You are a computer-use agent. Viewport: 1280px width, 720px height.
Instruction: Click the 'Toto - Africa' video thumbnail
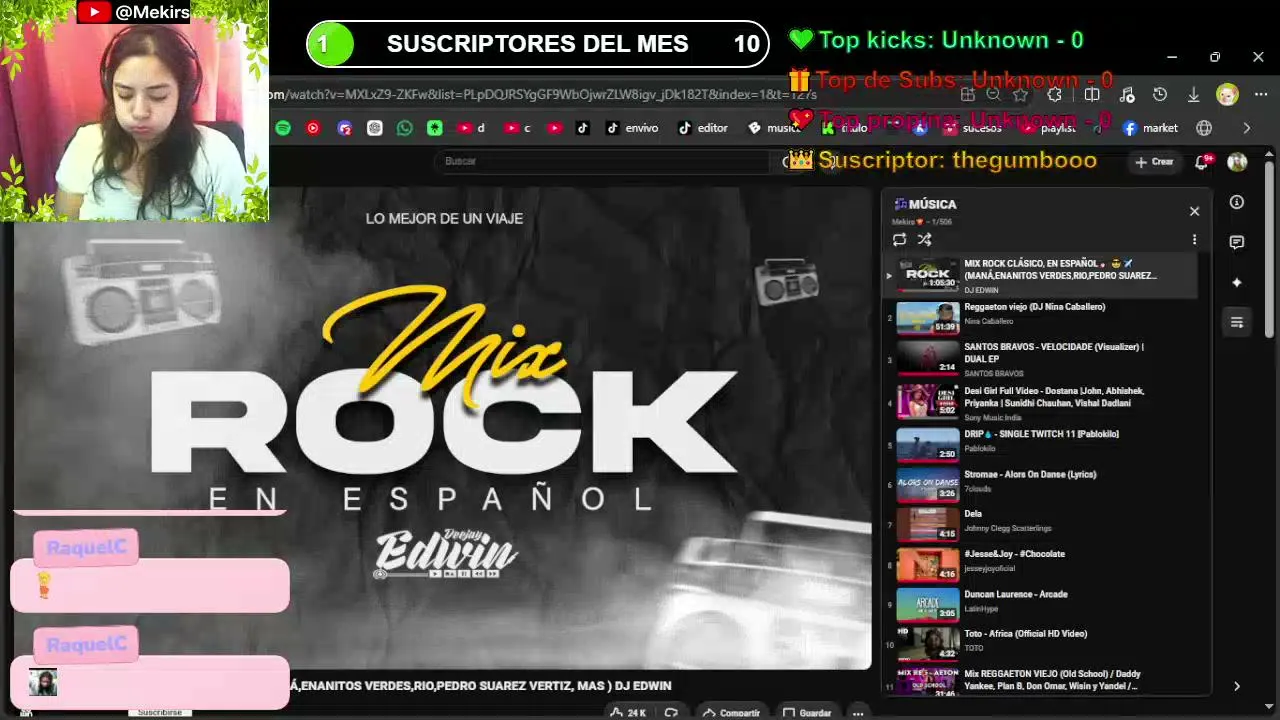pyautogui.click(x=928, y=645)
